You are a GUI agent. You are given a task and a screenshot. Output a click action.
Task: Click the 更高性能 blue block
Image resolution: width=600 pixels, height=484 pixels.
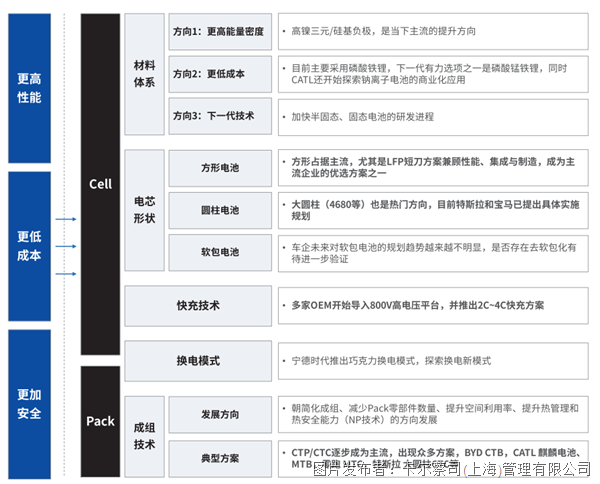coord(29,88)
